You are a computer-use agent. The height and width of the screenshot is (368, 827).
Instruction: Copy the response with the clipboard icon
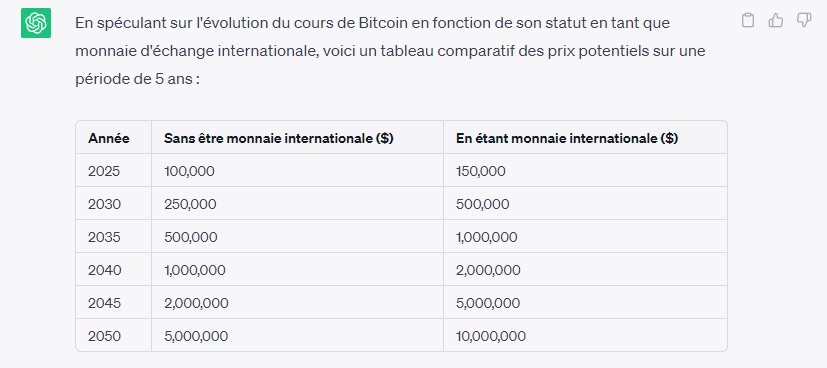point(747,21)
